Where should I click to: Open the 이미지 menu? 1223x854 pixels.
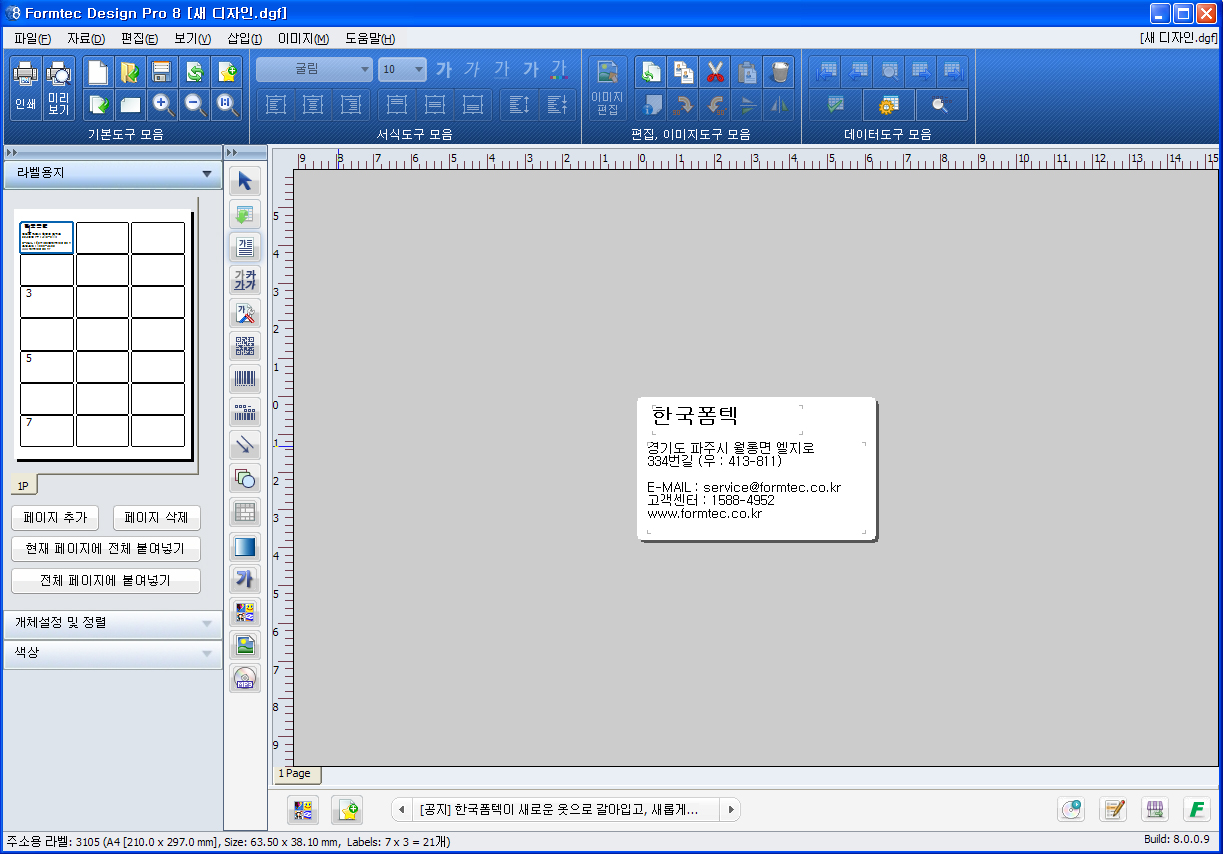303,38
